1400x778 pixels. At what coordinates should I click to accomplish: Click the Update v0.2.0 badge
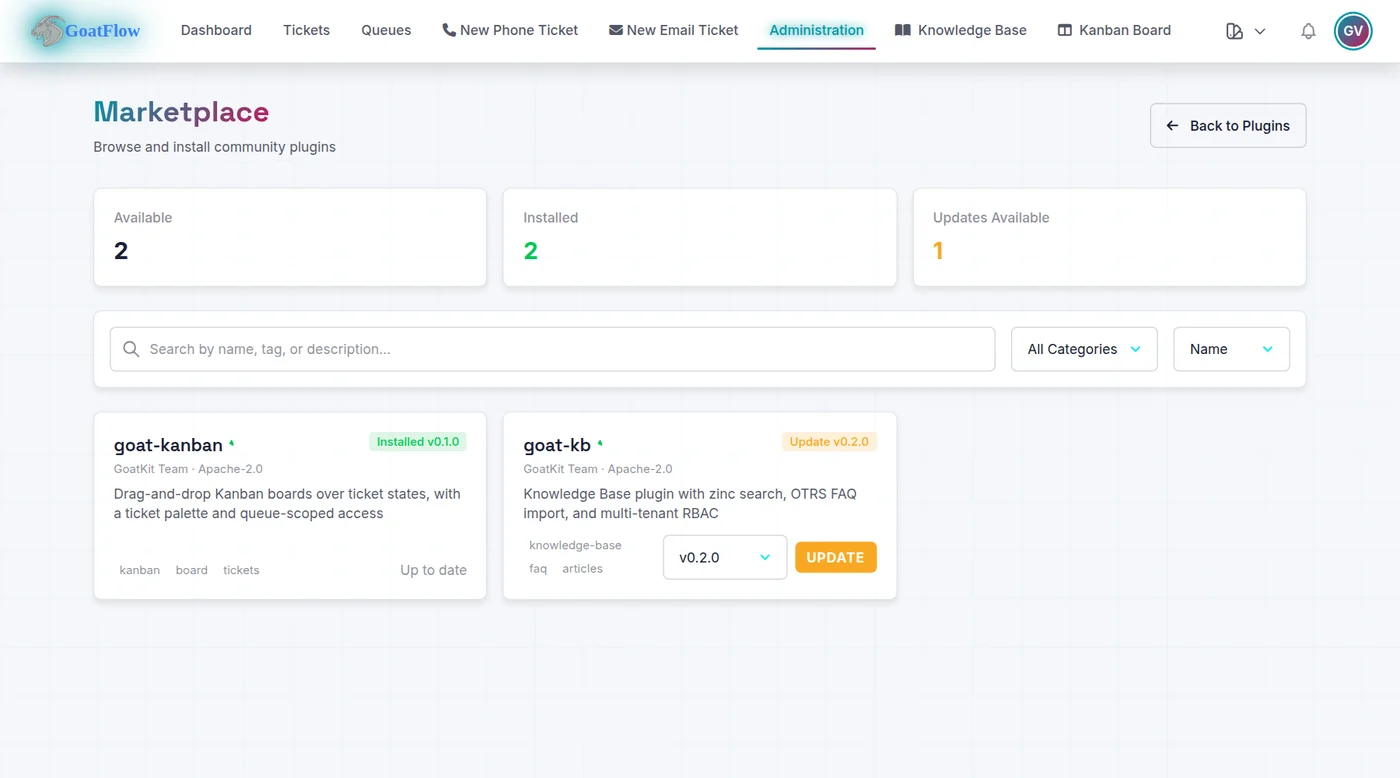click(829, 442)
